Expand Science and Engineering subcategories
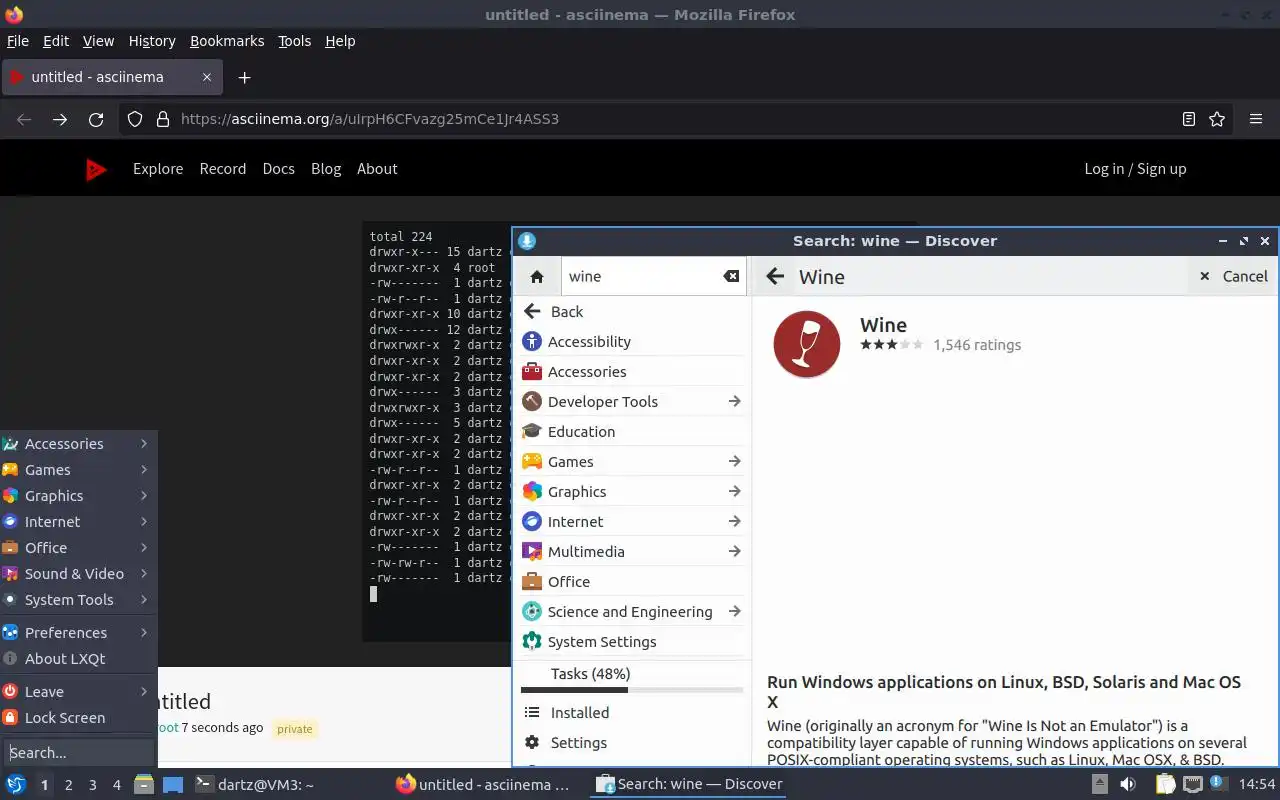Image resolution: width=1280 pixels, height=800 pixels. point(734,611)
